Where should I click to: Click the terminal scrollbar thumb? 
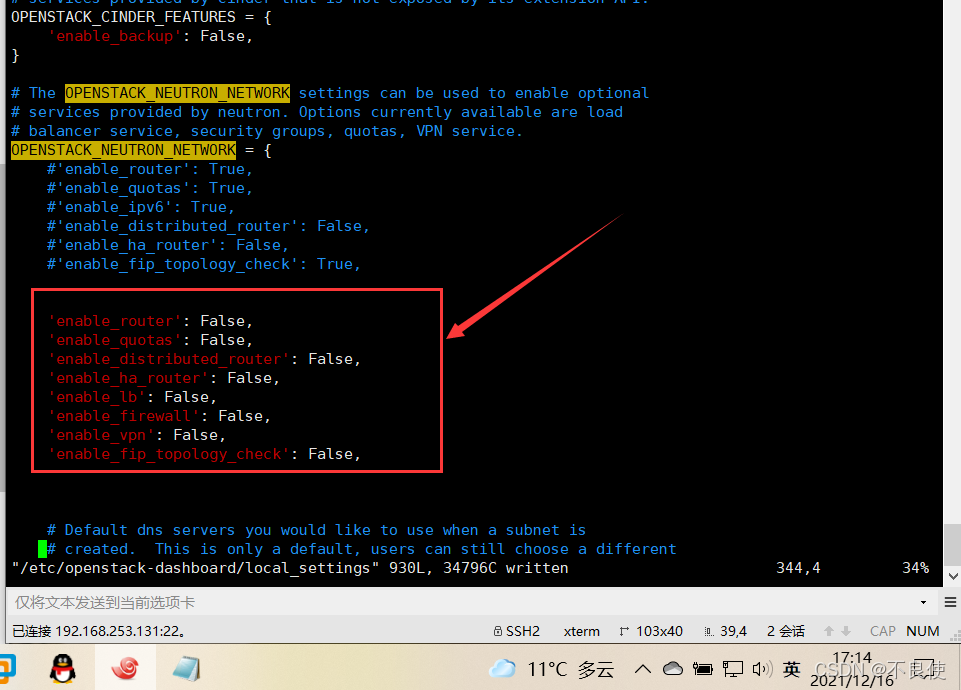tap(952, 545)
